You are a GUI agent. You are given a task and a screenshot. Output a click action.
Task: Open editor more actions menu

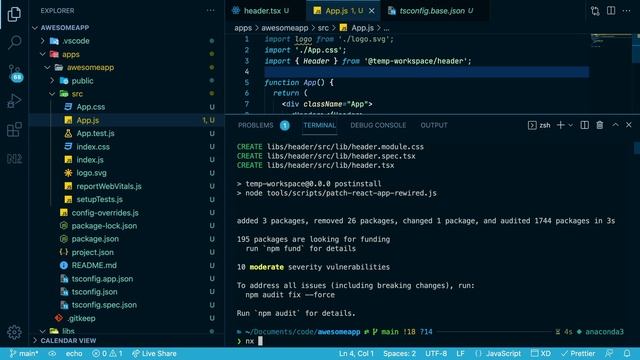(x=627, y=11)
